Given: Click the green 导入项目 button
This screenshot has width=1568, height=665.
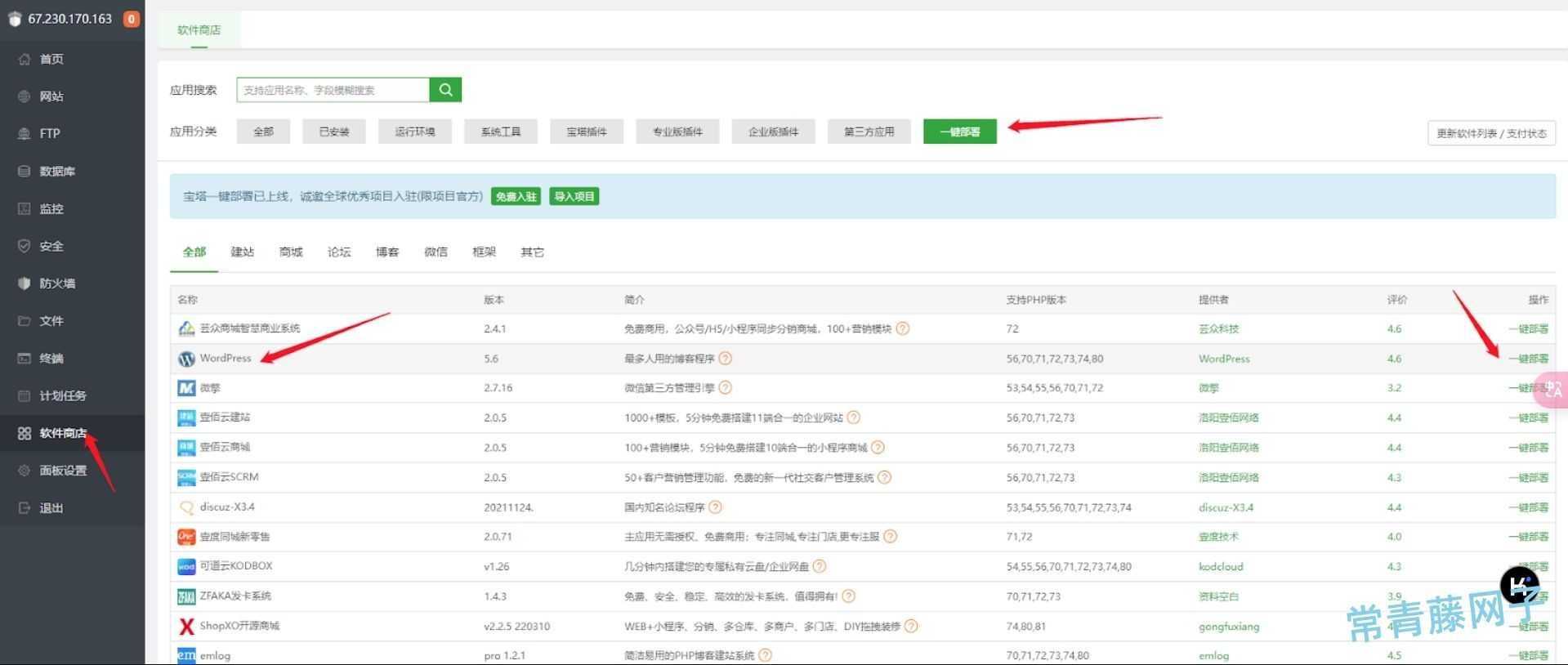Looking at the screenshot, I should [574, 197].
